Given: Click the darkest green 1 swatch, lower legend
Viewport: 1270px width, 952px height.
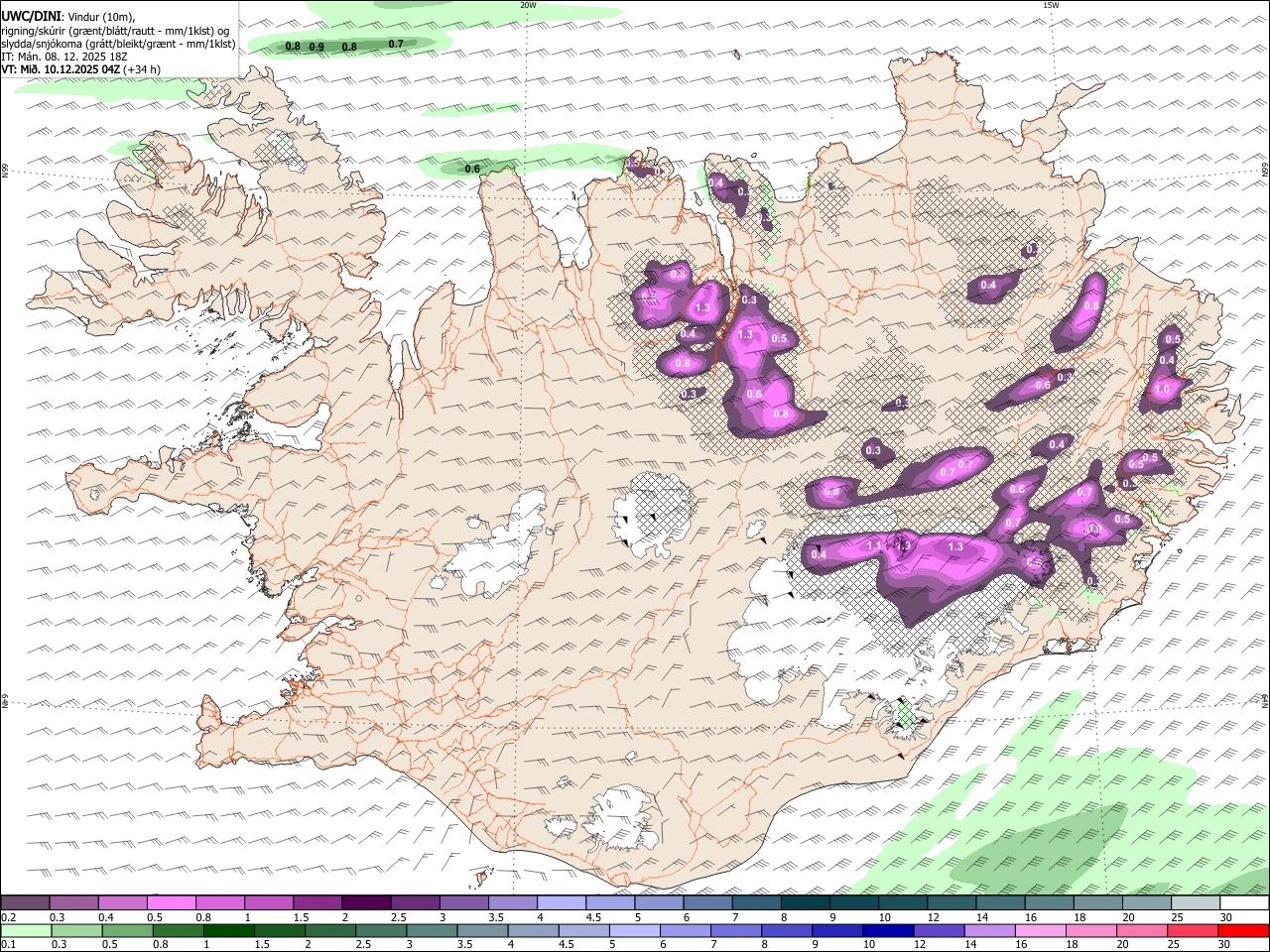Looking at the screenshot, I should tap(229, 930).
